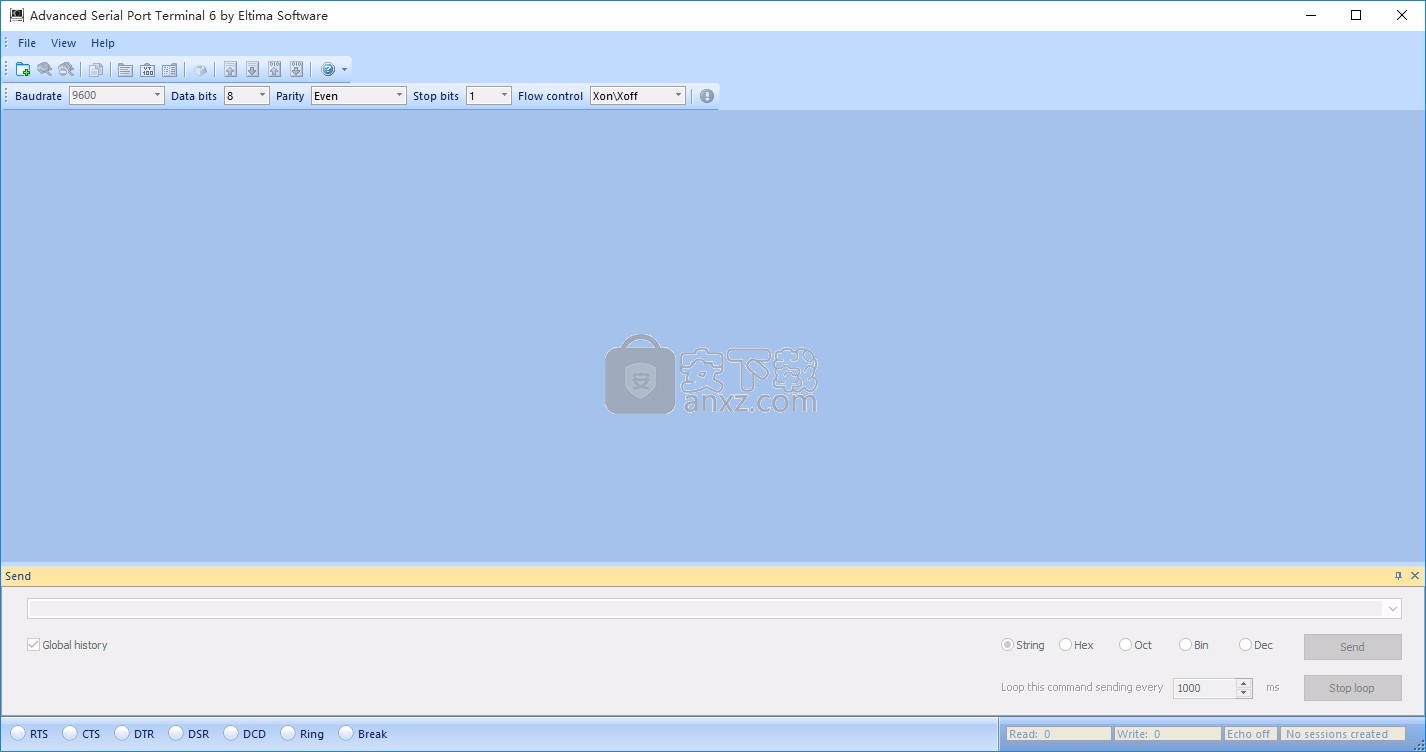Image resolution: width=1426 pixels, height=752 pixels.
Task: Click the Read: 0 status field
Action: [x=1058, y=734]
